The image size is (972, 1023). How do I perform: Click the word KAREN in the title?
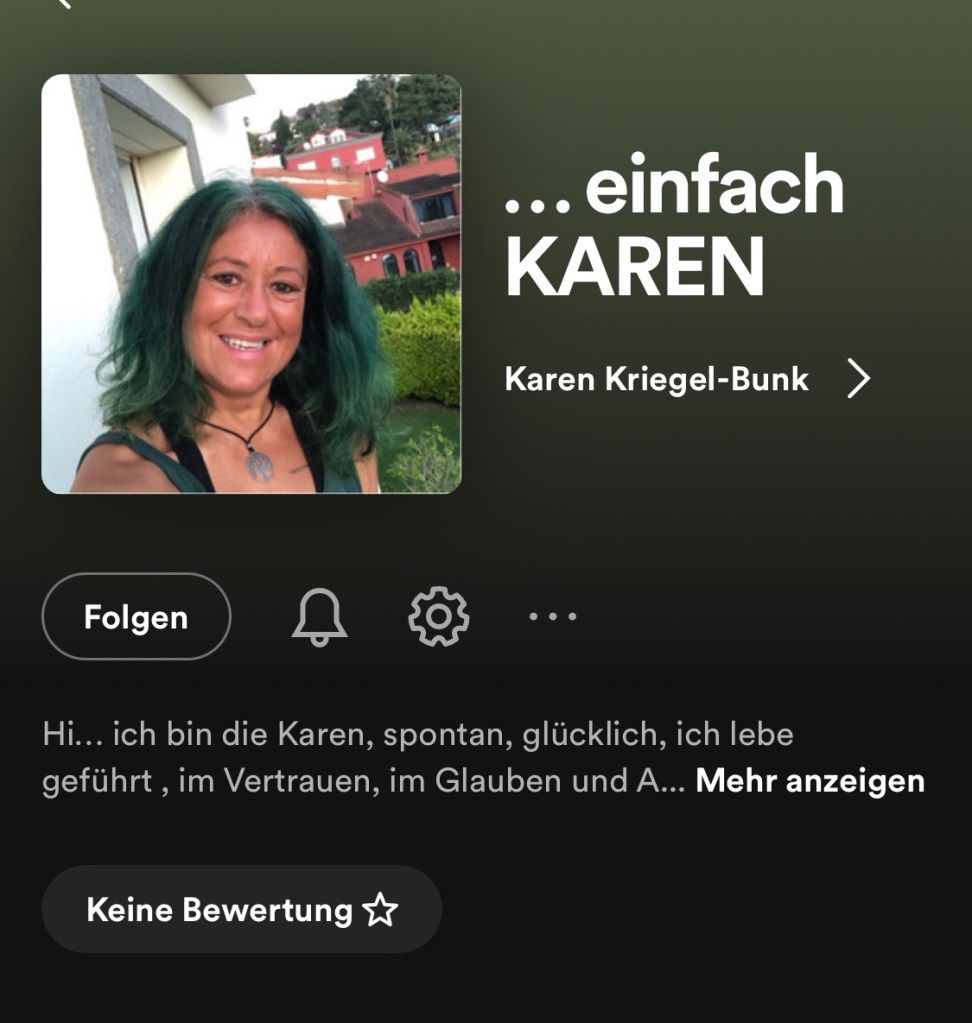(634, 266)
